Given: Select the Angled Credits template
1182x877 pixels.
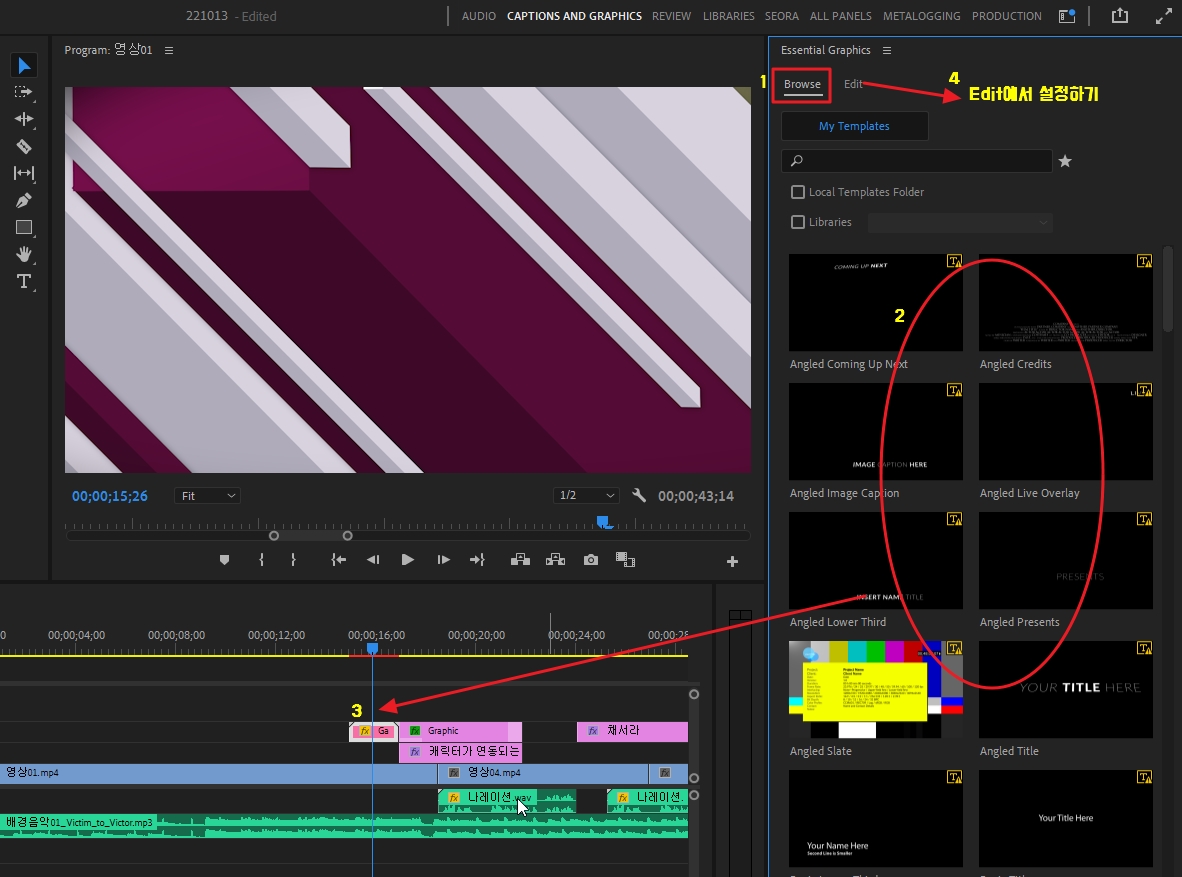Looking at the screenshot, I should [x=1066, y=302].
